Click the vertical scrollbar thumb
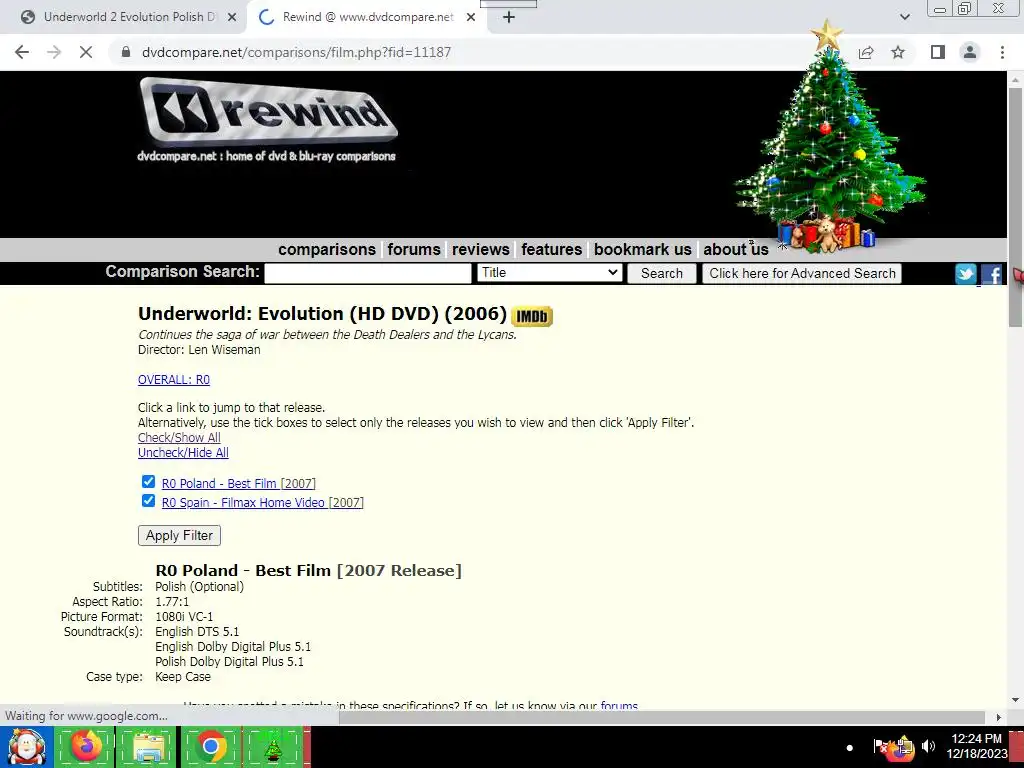 click(1016, 206)
